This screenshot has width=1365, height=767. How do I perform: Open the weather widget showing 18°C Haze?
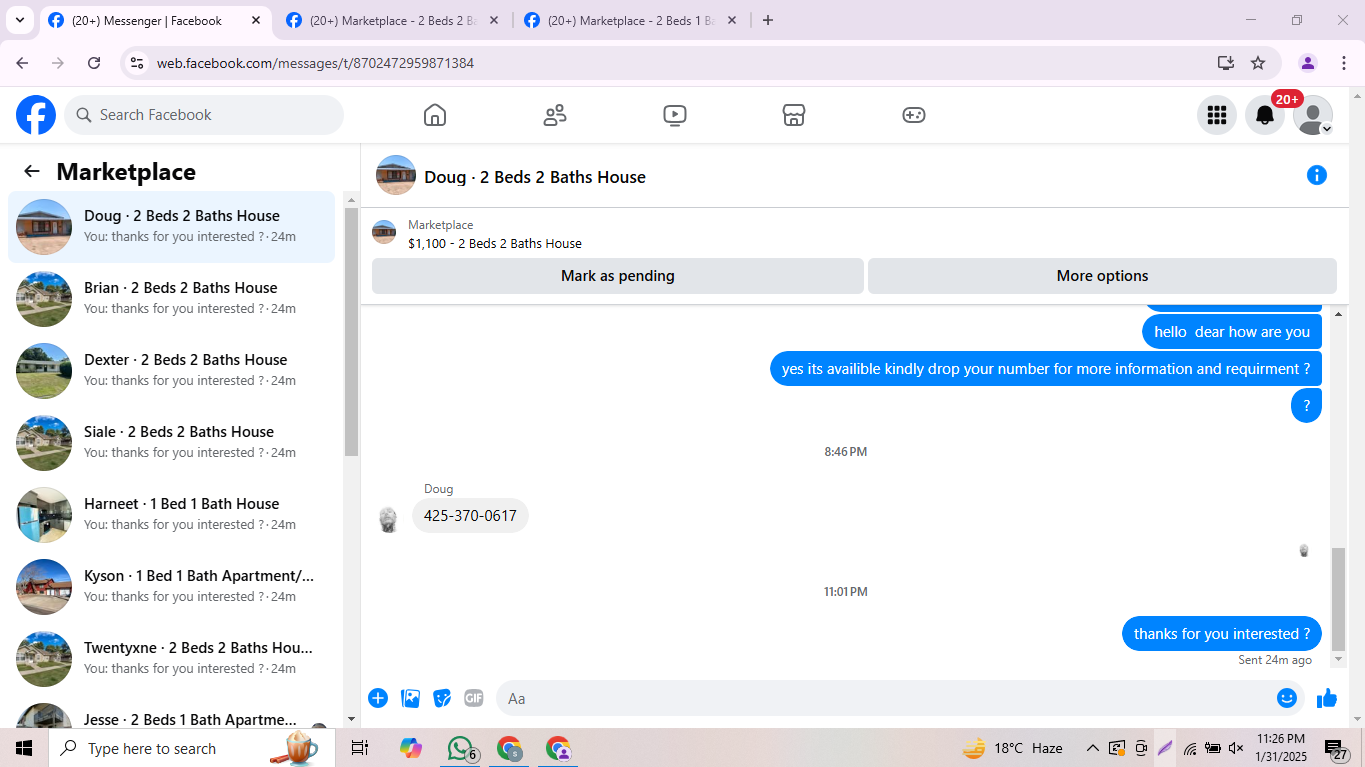[1012, 748]
